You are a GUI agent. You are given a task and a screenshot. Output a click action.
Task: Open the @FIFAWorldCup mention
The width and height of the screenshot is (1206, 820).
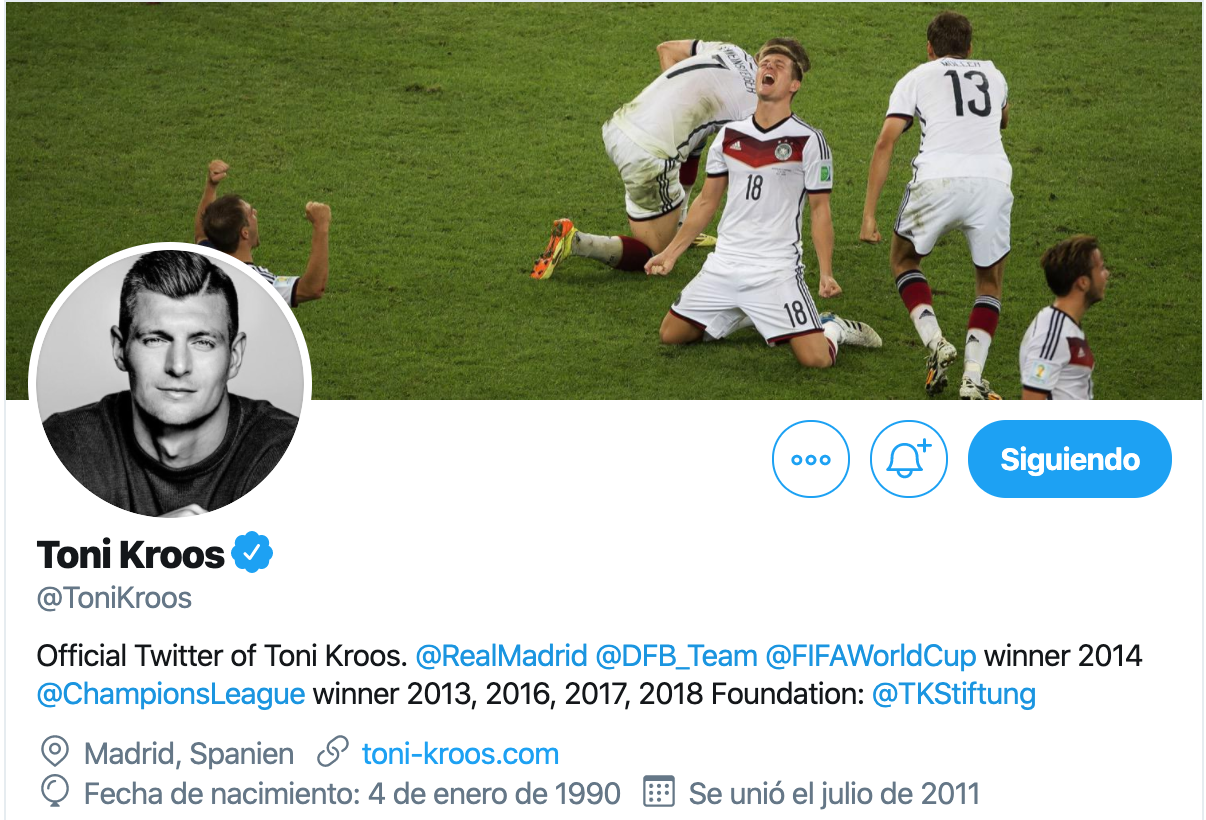pyautogui.click(x=870, y=655)
